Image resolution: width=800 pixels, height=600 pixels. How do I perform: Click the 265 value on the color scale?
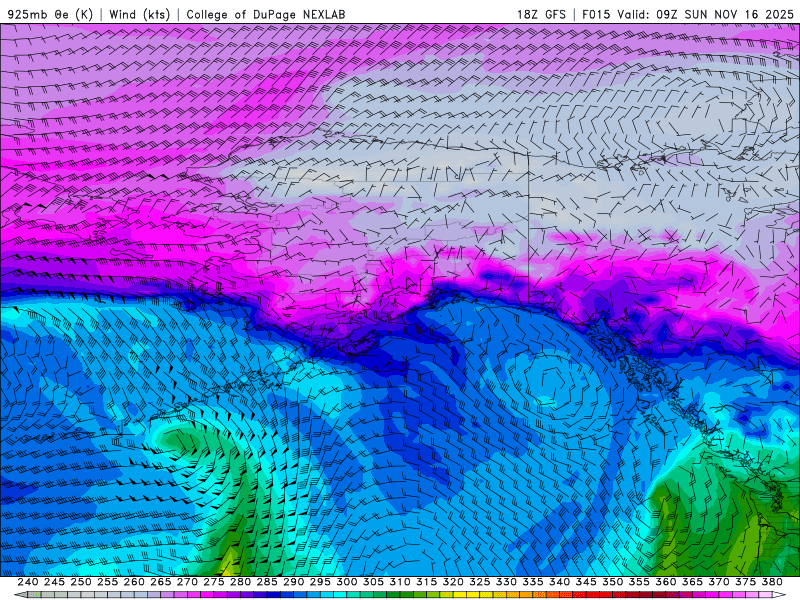point(161,582)
